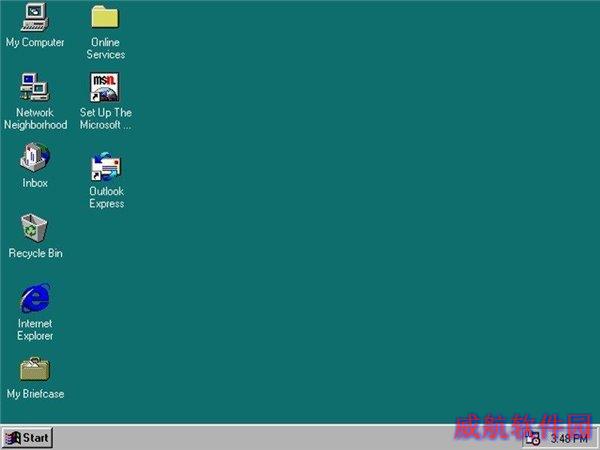Screen dimensions: 600x450
Task: Select the Outlook Express shortcut icon
Action: click(106, 166)
